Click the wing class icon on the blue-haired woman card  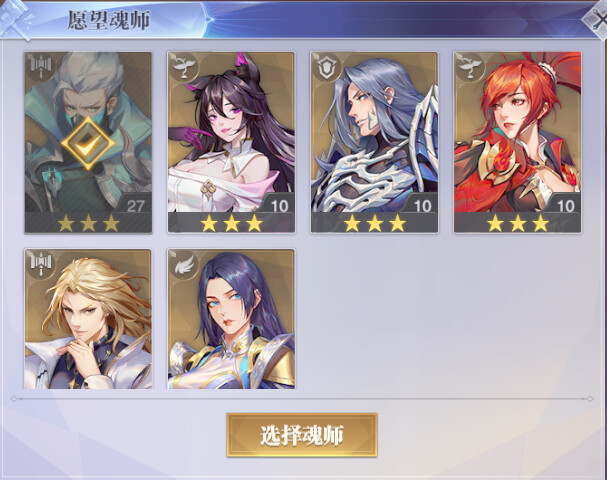pos(183,264)
